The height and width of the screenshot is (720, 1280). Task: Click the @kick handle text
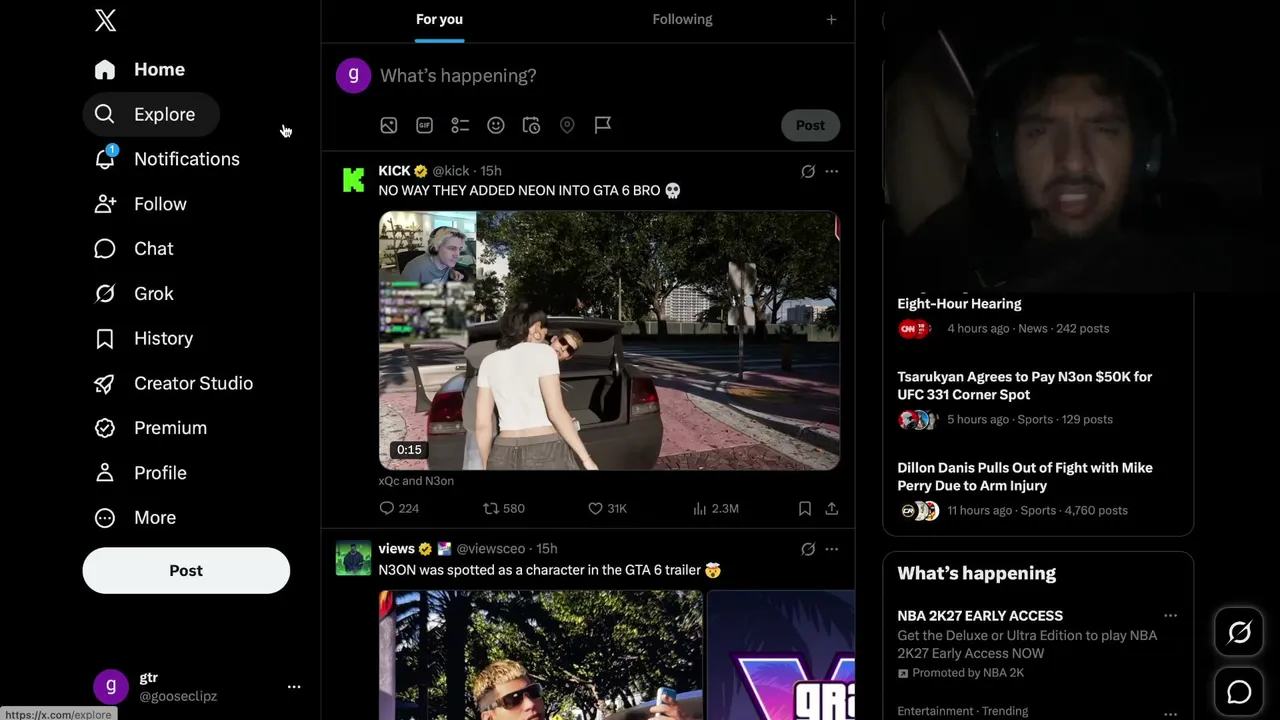point(451,171)
